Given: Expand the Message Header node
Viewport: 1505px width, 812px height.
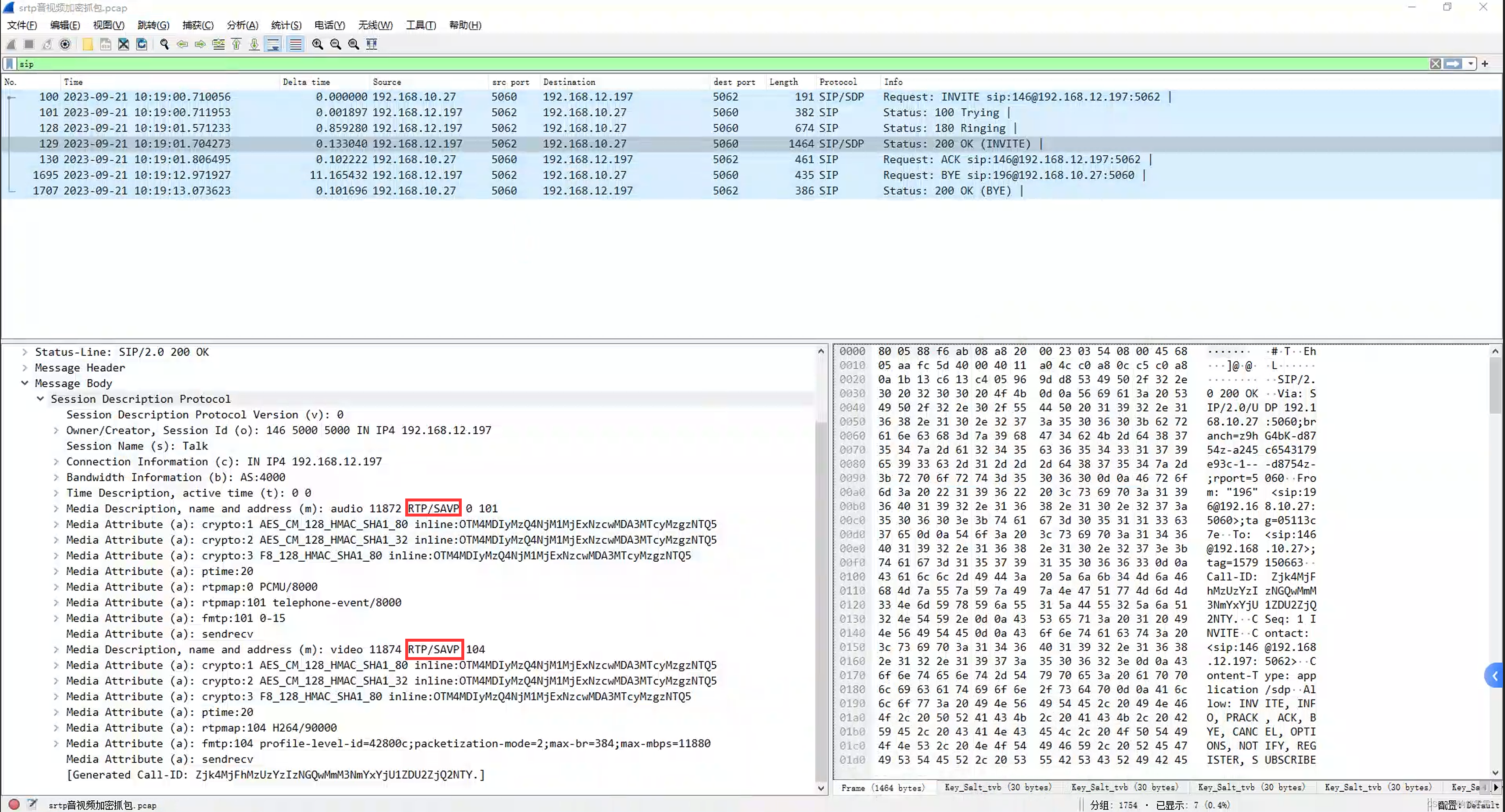Looking at the screenshot, I should click(25, 367).
